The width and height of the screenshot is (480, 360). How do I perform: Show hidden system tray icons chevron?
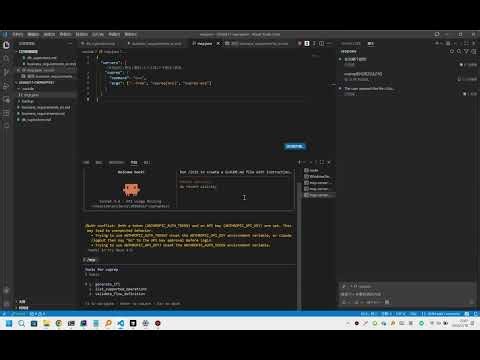pyautogui.click(x=348, y=323)
